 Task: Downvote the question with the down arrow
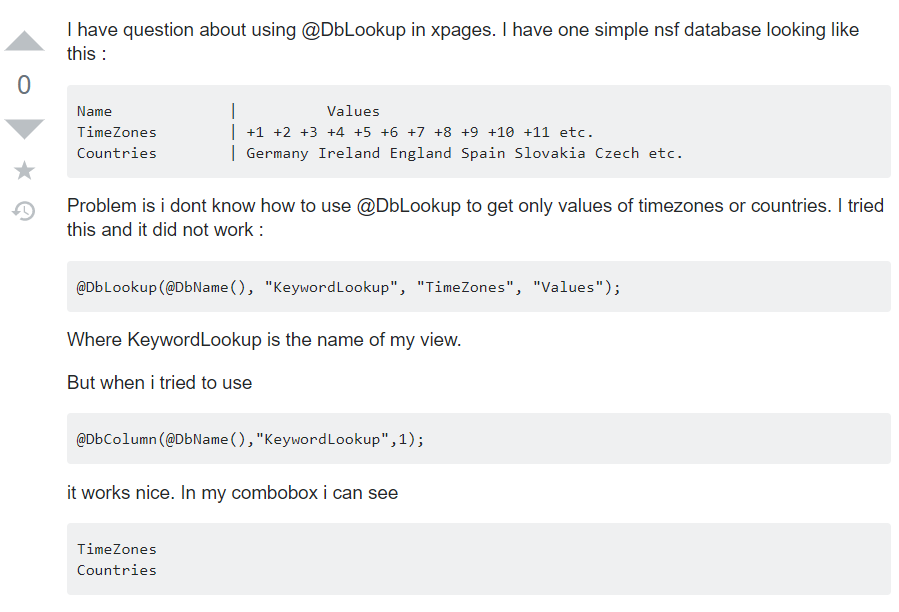(x=24, y=128)
